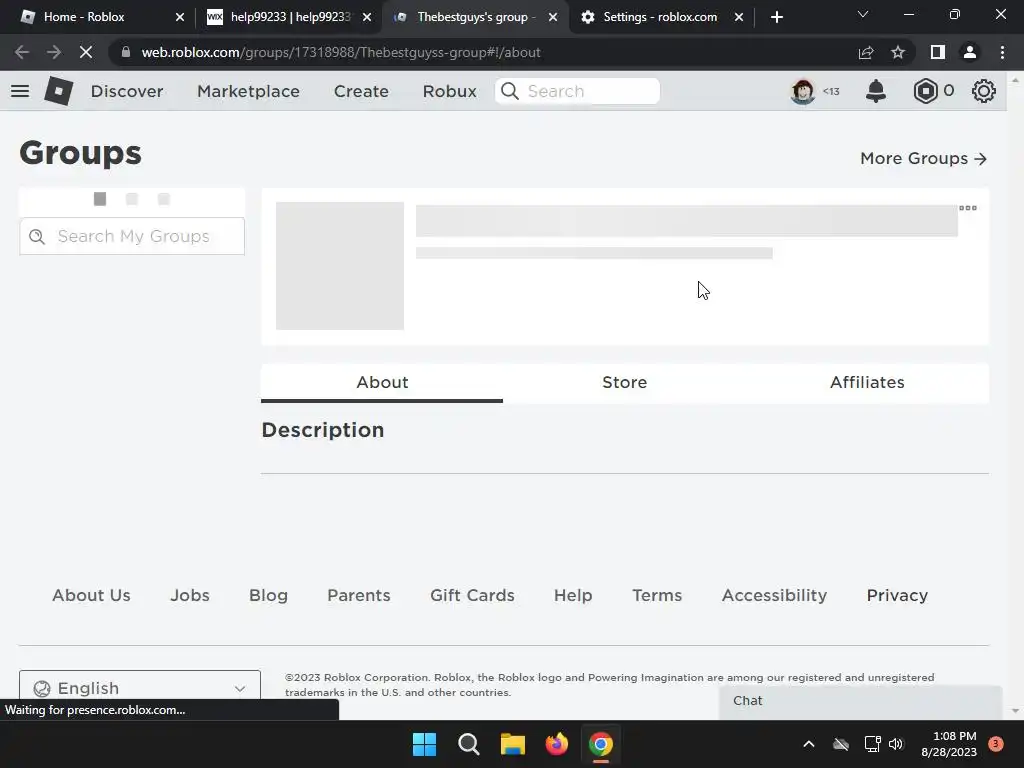1024x768 pixels.
Task: Open the About Us footer link
Action: click(x=91, y=596)
